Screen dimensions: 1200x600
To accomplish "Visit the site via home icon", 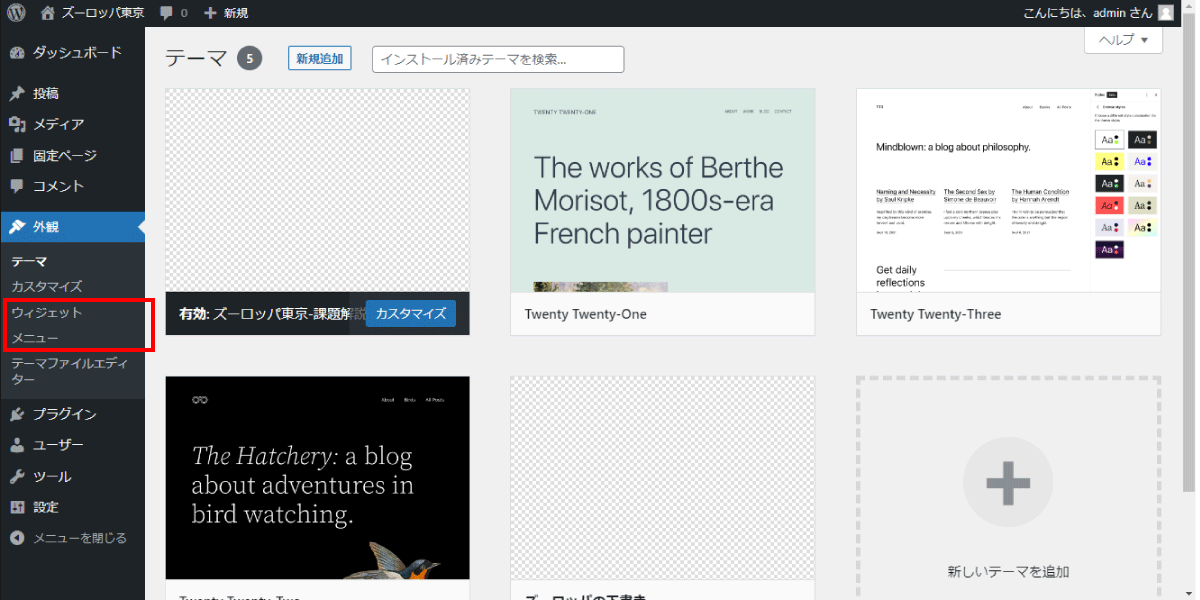I will [48, 13].
